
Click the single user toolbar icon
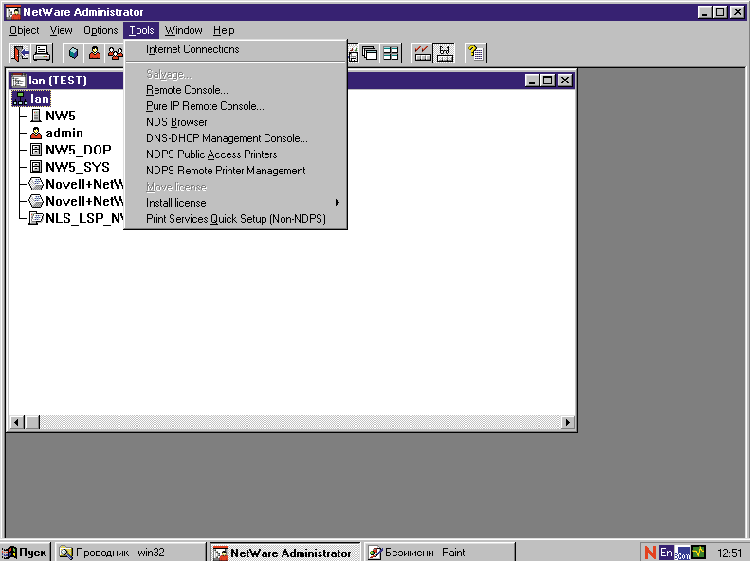point(94,53)
